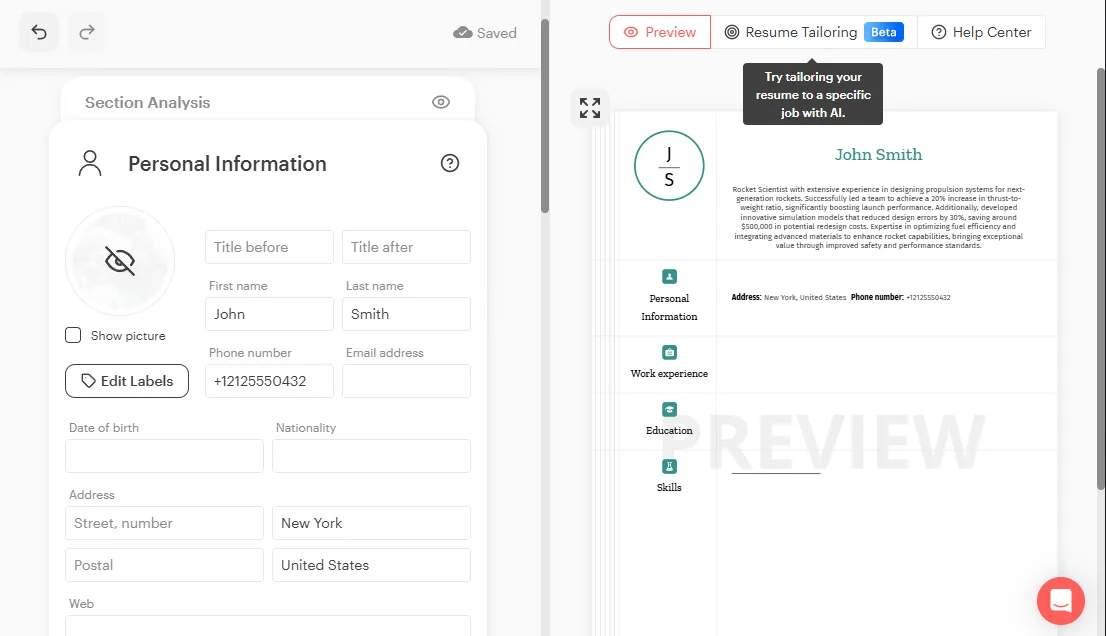
Task: Undo the last change
Action: pyautogui.click(x=39, y=32)
